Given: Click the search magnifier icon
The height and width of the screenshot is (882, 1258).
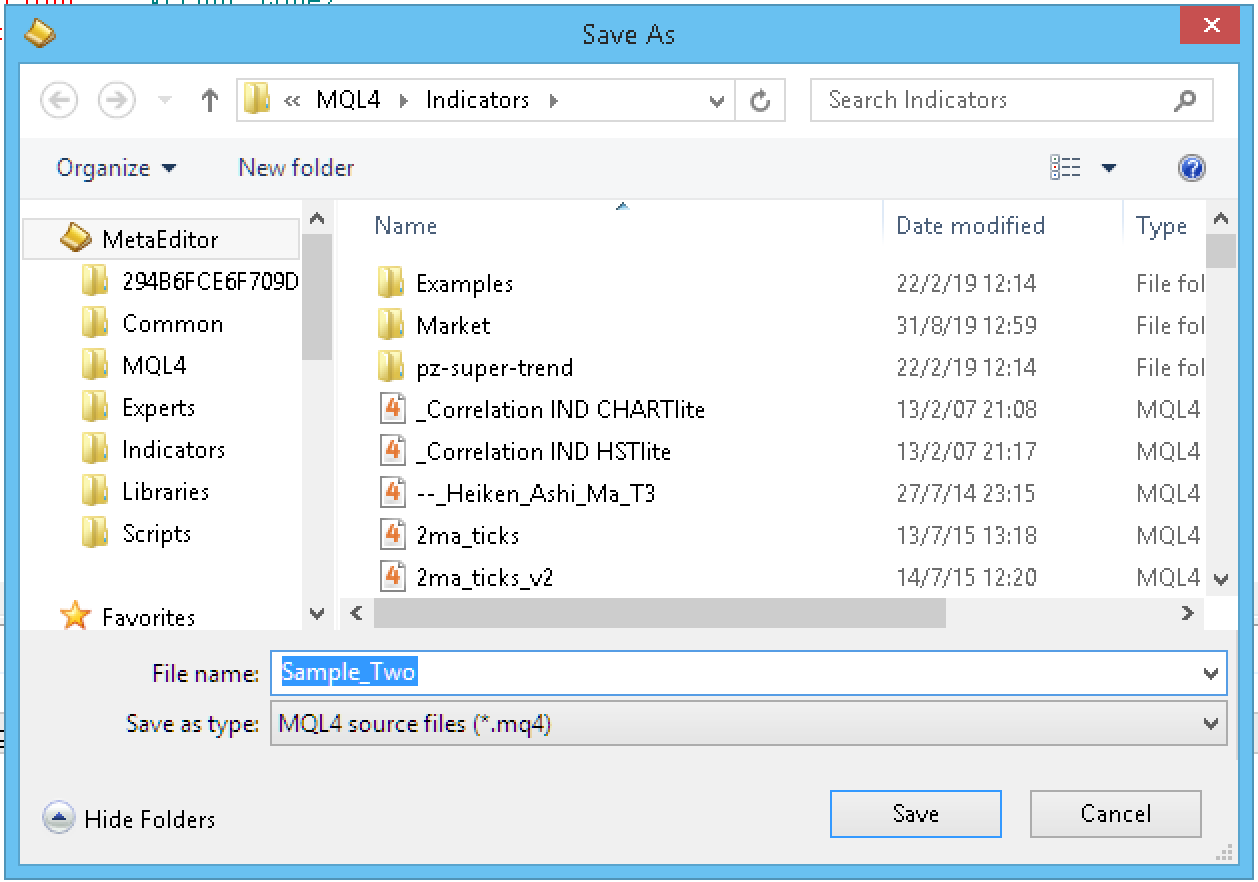Looking at the screenshot, I should pos(1185,100).
